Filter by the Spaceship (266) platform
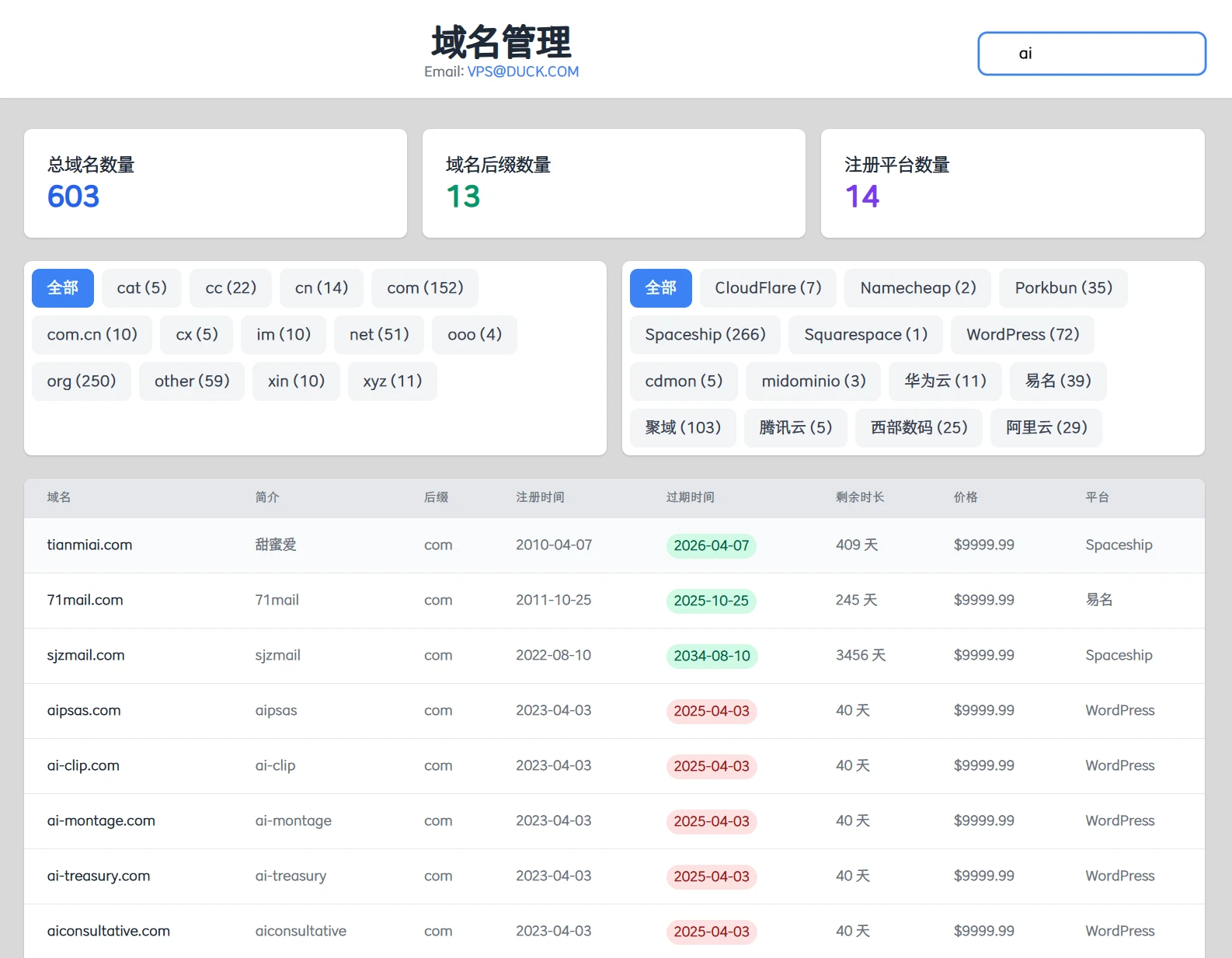Screen dimensions: 1232x958 [705, 335]
